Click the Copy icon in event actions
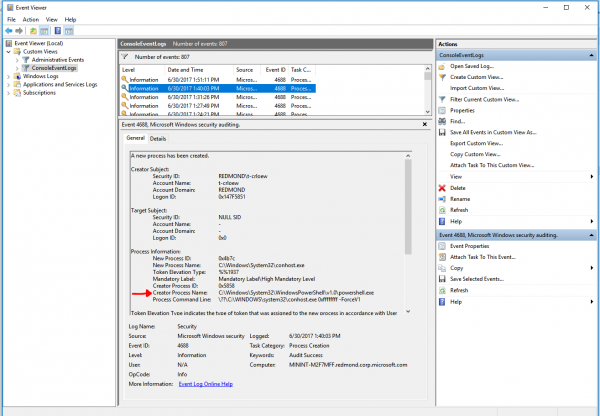The width and height of the screenshot is (600, 416). pyautogui.click(x=442, y=268)
